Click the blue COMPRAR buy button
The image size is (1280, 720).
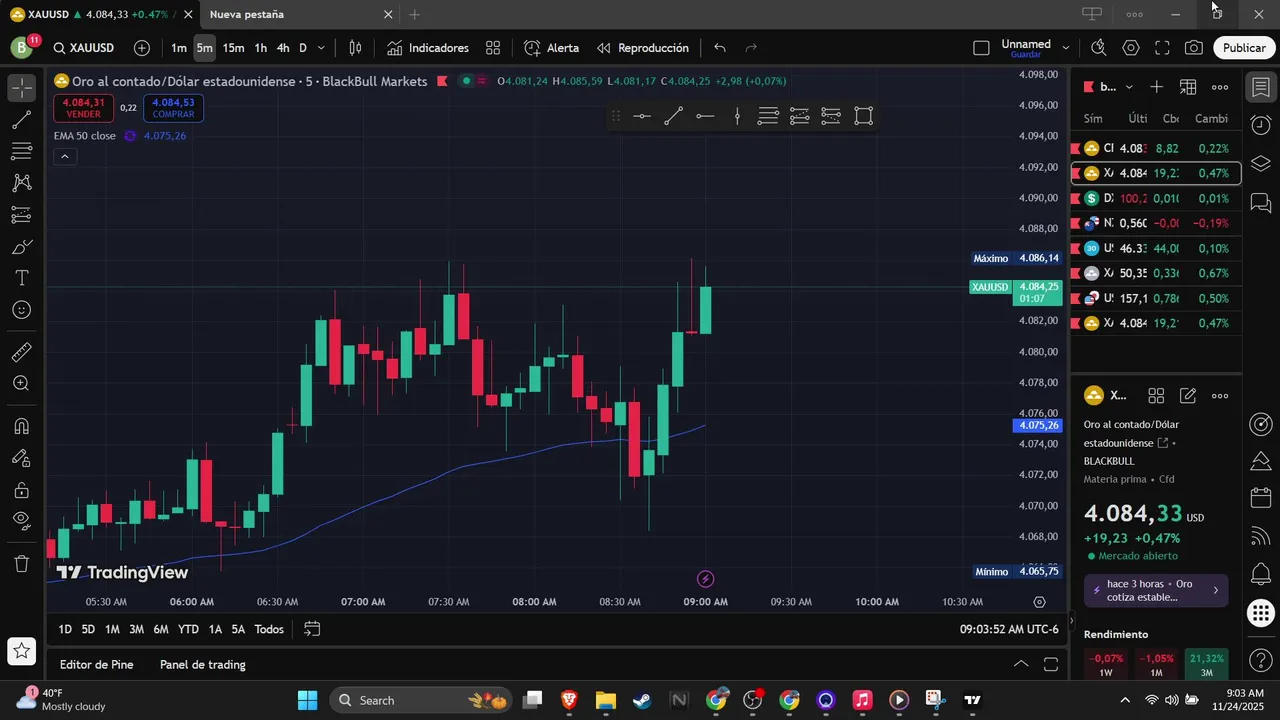[173, 108]
